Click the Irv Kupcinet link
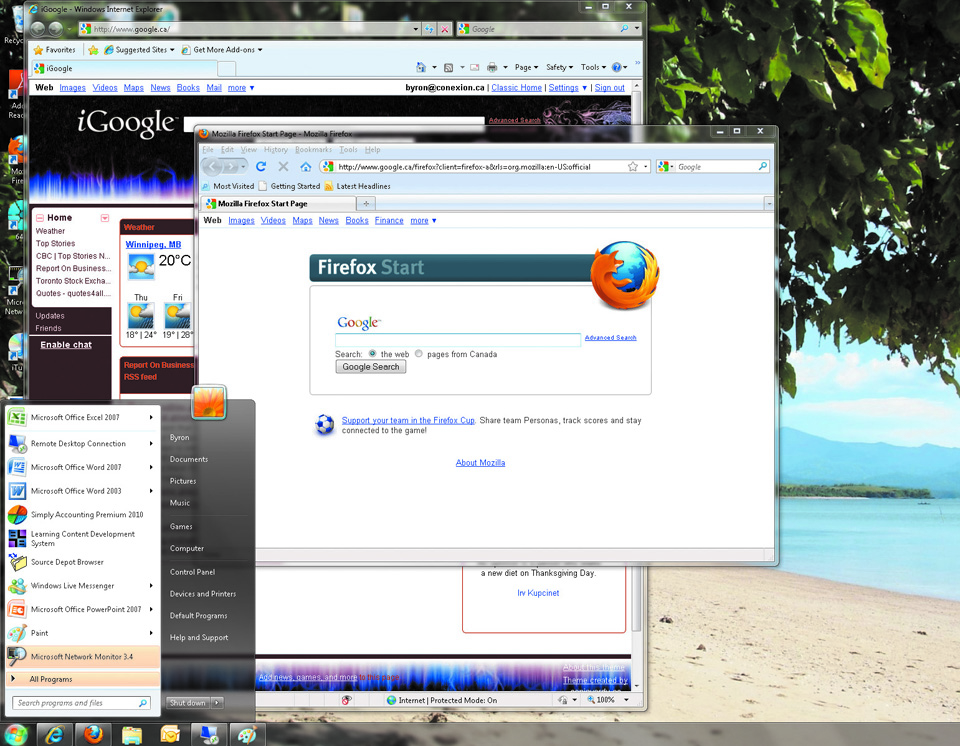This screenshot has width=960, height=746. (538, 593)
